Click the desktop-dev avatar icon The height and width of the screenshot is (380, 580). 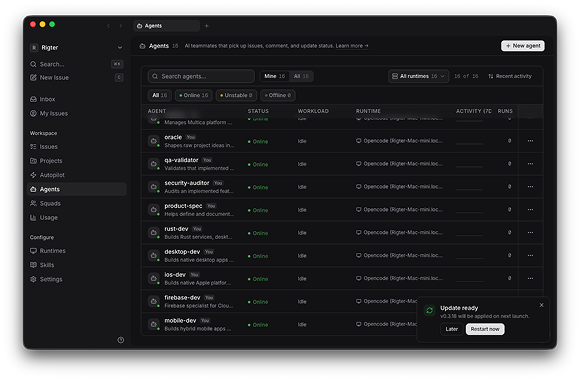coord(154,256)
